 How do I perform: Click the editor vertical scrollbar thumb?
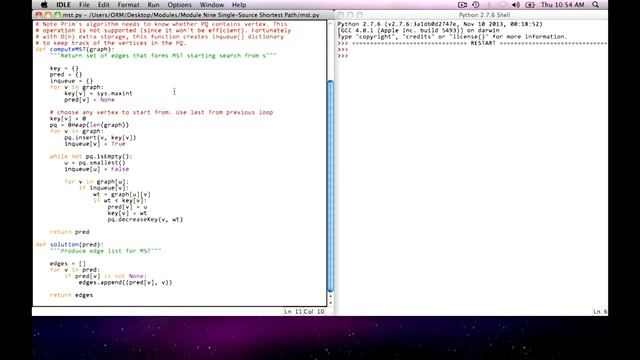tap(331, 186)
